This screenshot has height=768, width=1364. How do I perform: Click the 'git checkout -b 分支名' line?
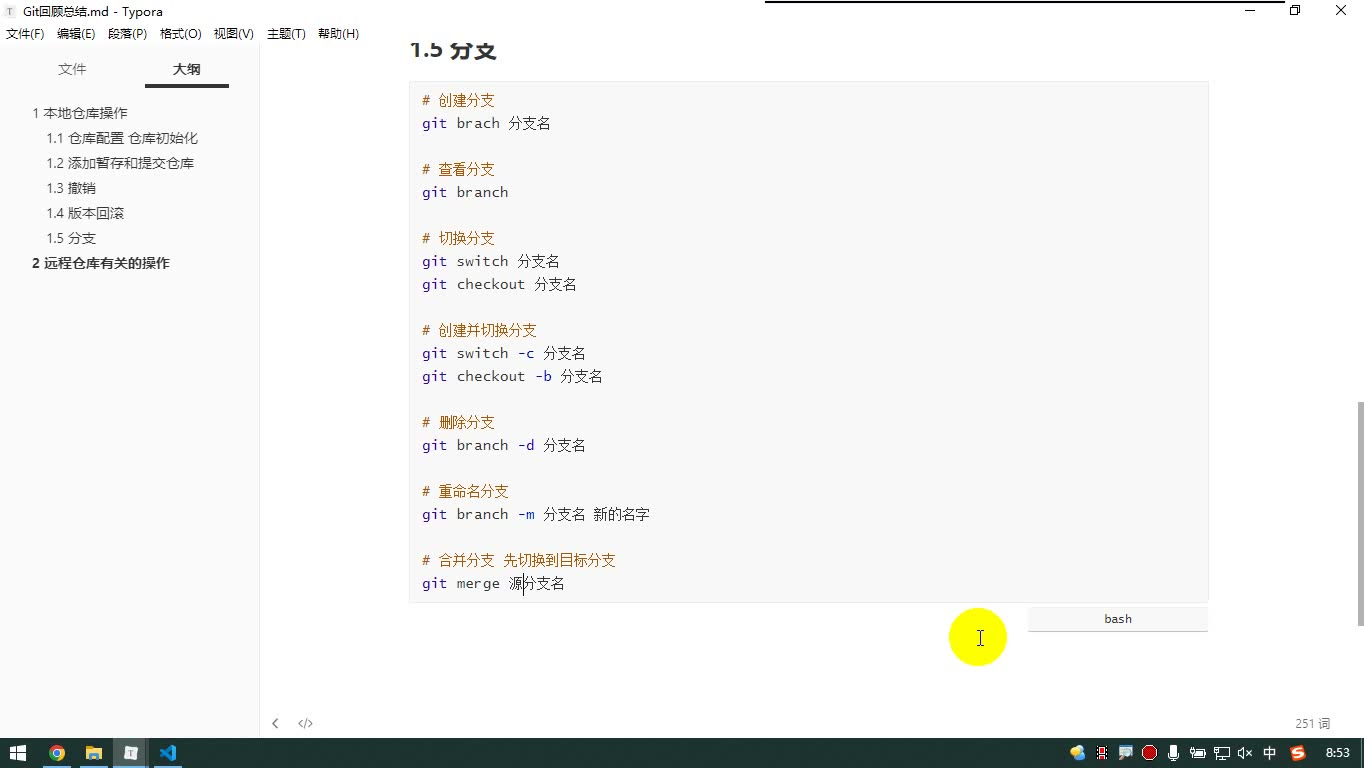click(512, 376)
